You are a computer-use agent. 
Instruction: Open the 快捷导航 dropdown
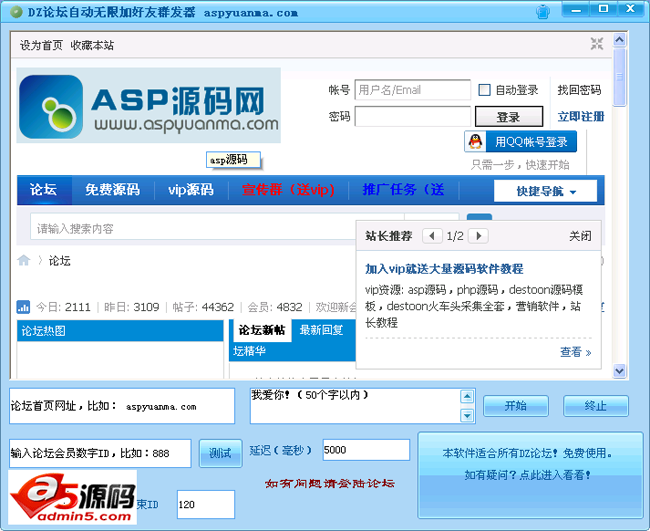click(x=545, y=191)
